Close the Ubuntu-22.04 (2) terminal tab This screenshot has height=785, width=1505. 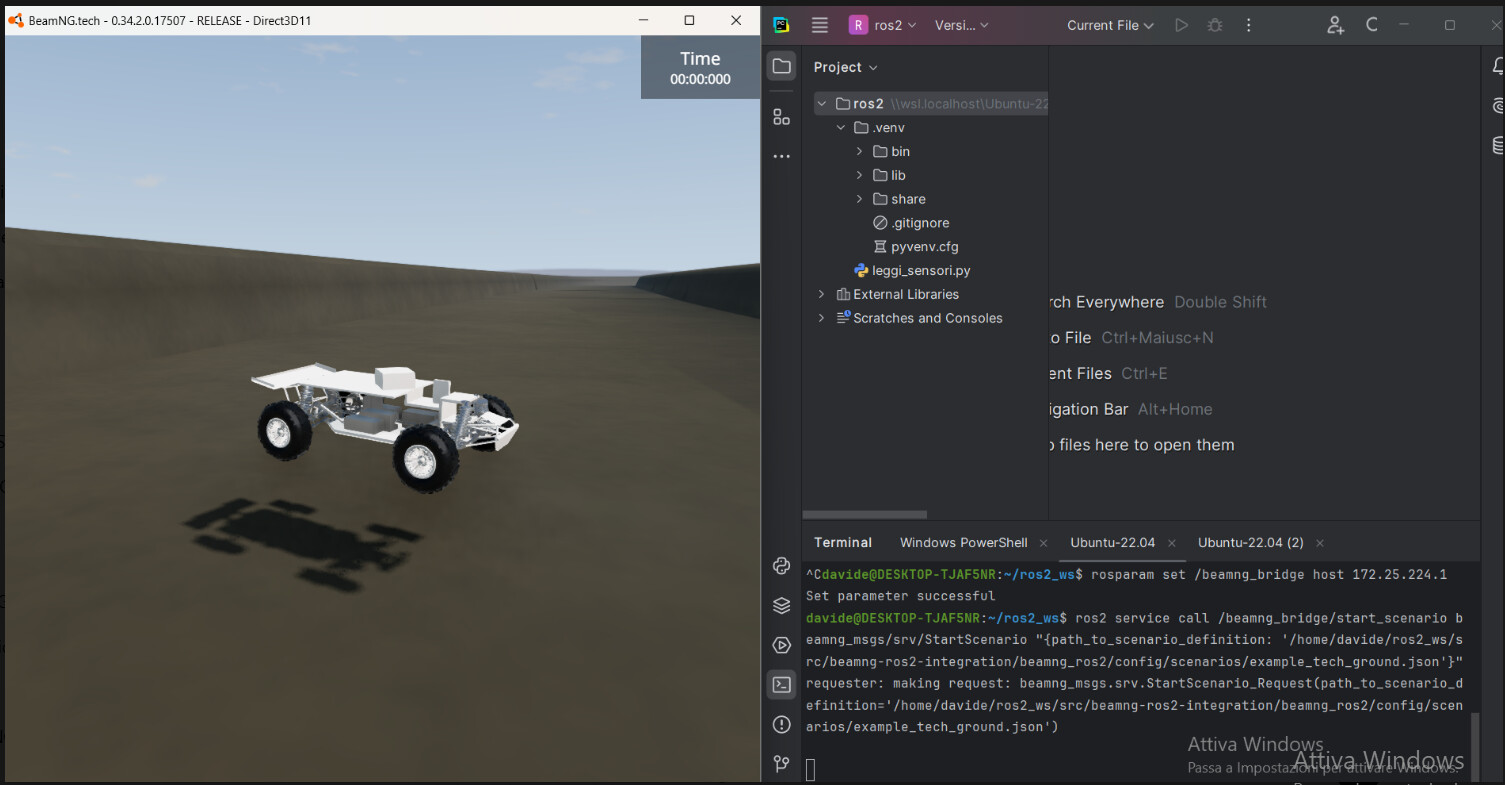tap(1320, 543)
